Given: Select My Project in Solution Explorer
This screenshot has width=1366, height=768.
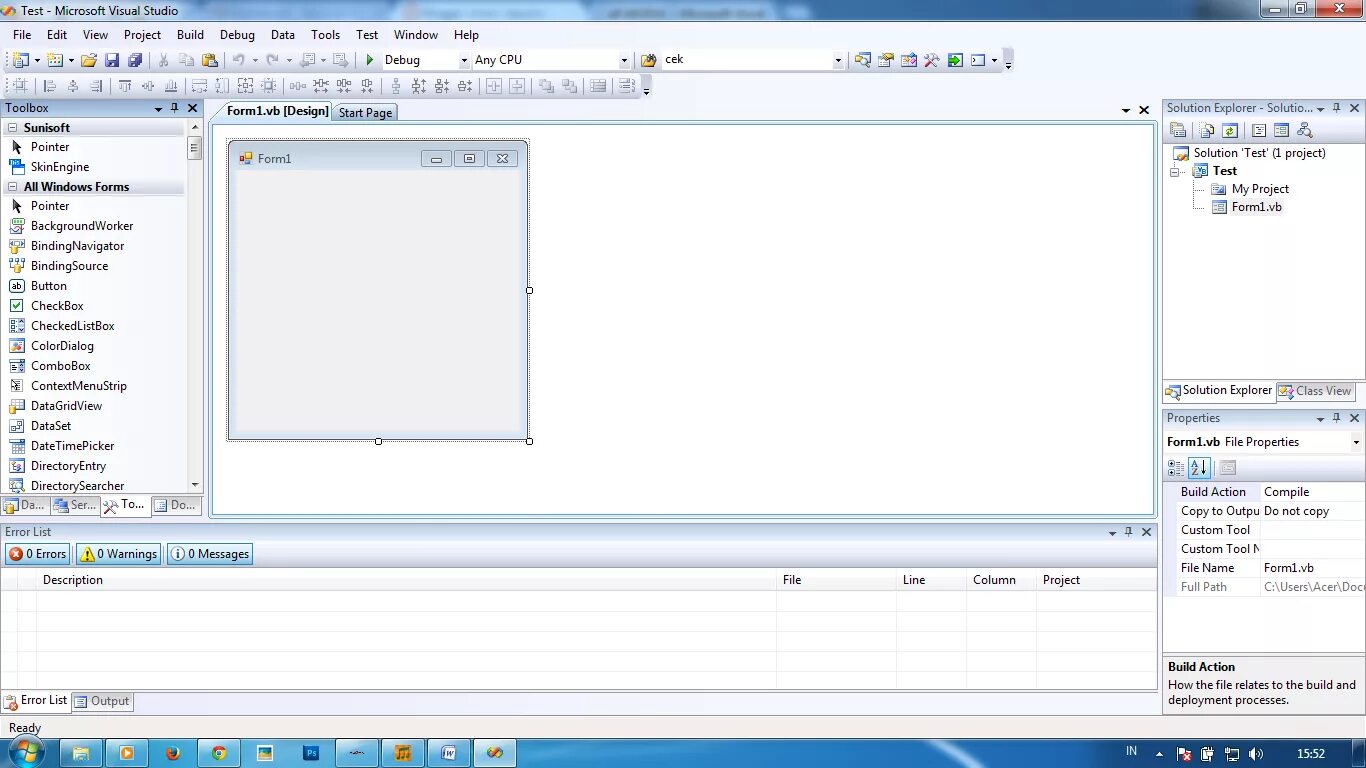Looking at the screenshot, I should click(x=1260, y=189).
